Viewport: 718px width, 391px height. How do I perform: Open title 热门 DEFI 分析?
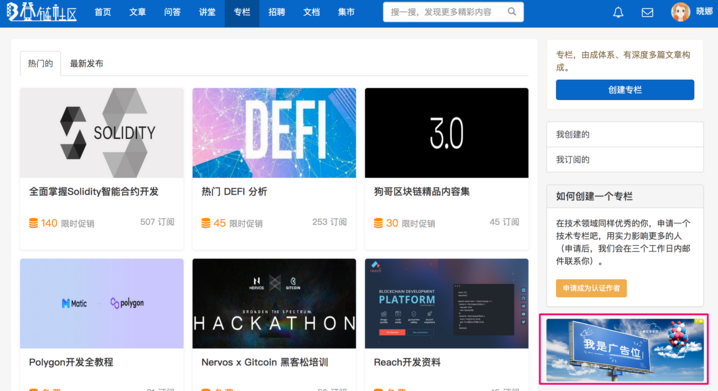coord(234,192)
